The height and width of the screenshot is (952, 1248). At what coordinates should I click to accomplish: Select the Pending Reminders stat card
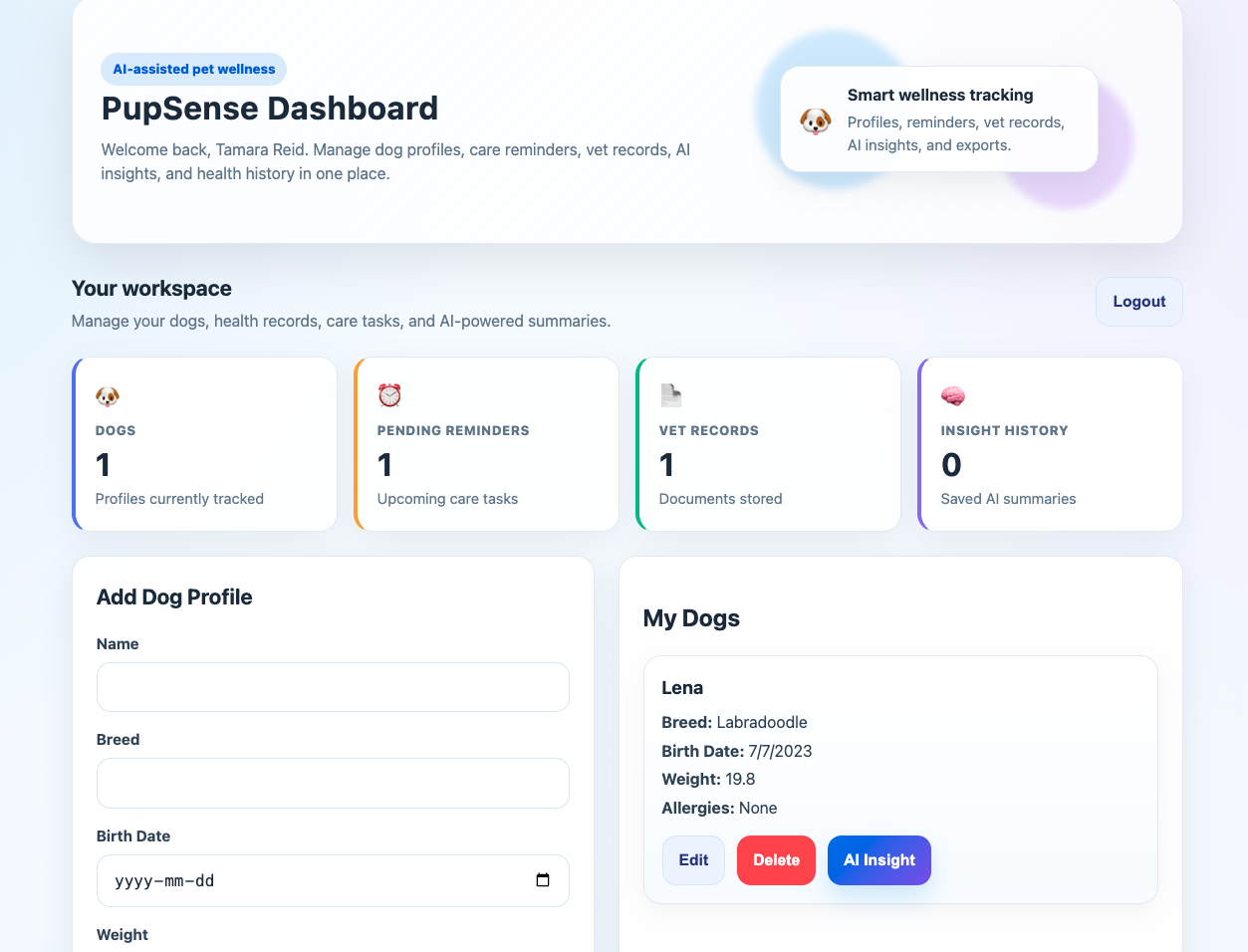coord(486,443)
